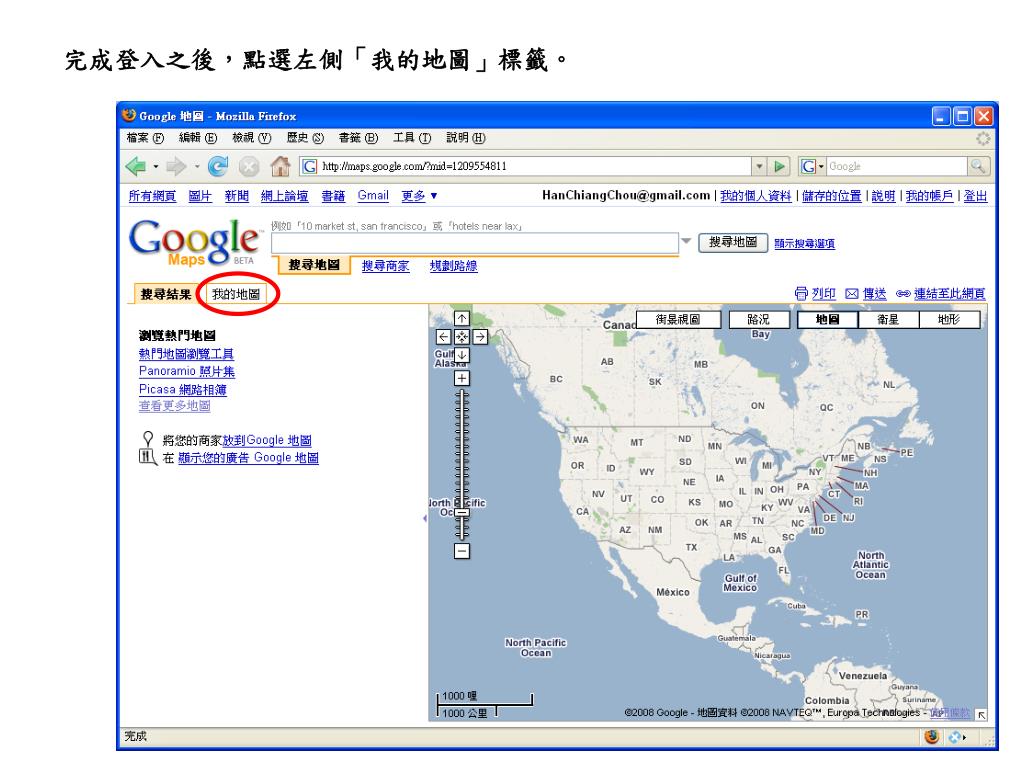
Task: Click the Firefox Google search field
Action: click(897, 167)
